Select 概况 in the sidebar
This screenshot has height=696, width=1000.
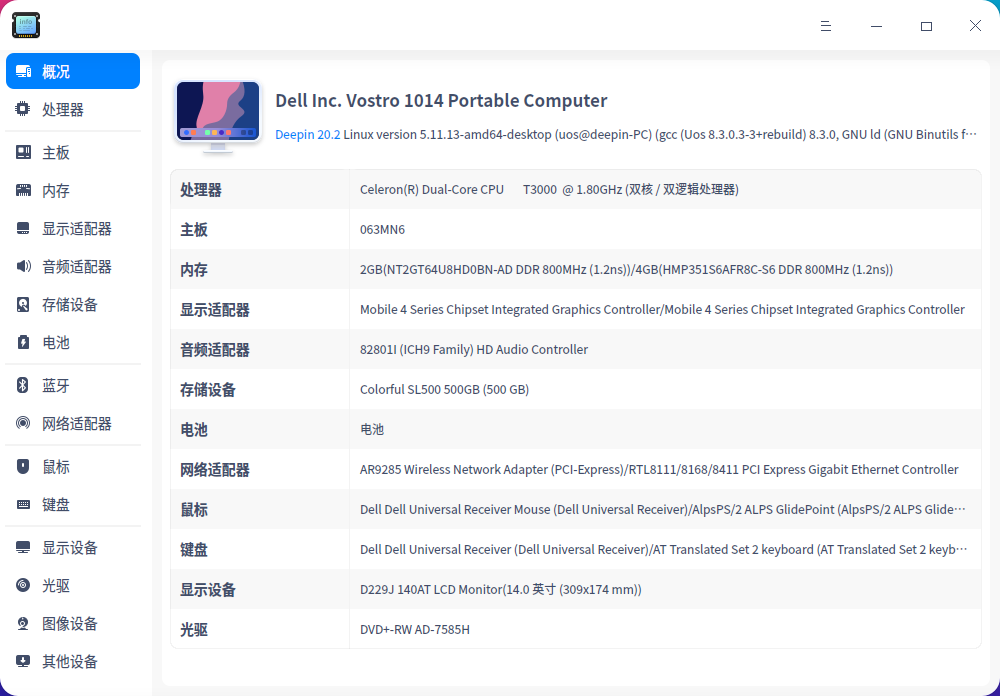(73, 71)
